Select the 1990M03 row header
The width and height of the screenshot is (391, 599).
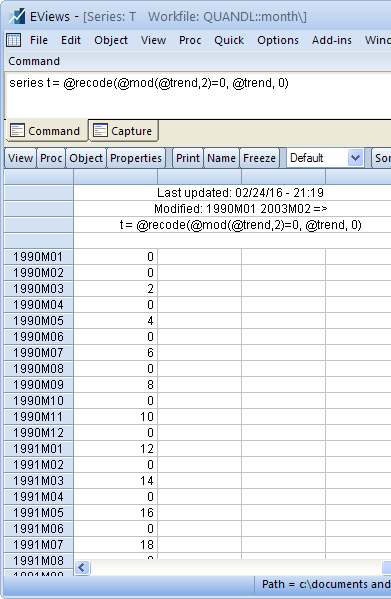point(39,288)
